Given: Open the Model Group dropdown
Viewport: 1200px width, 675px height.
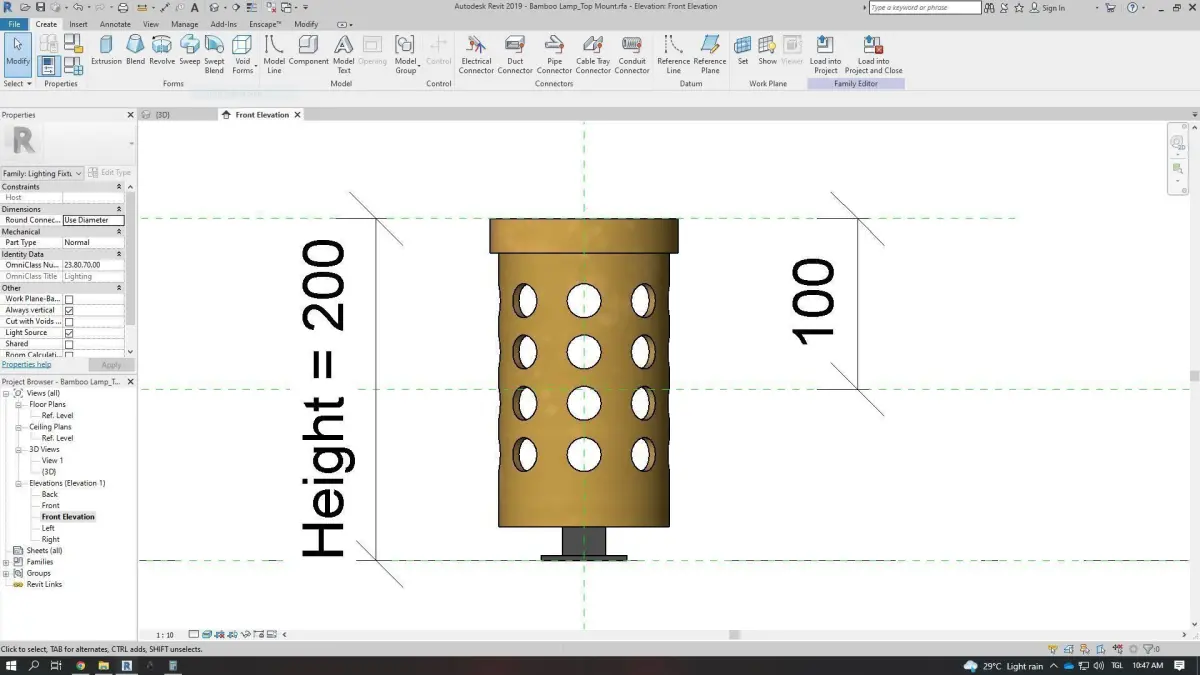Looking at the screenshot, I should tap(405, 55).
